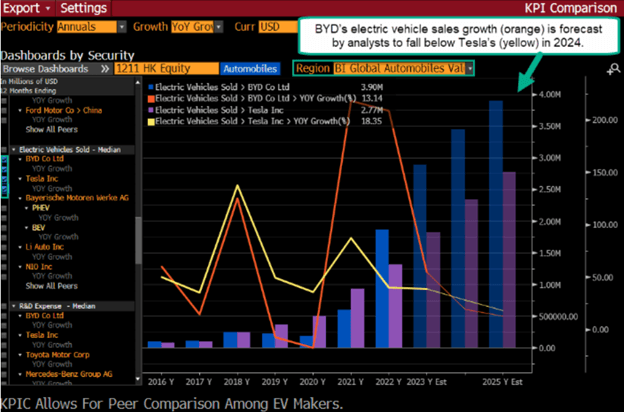Click the Curr USD field
This screenshot has height=412, width=624.
tap(278, 27)
